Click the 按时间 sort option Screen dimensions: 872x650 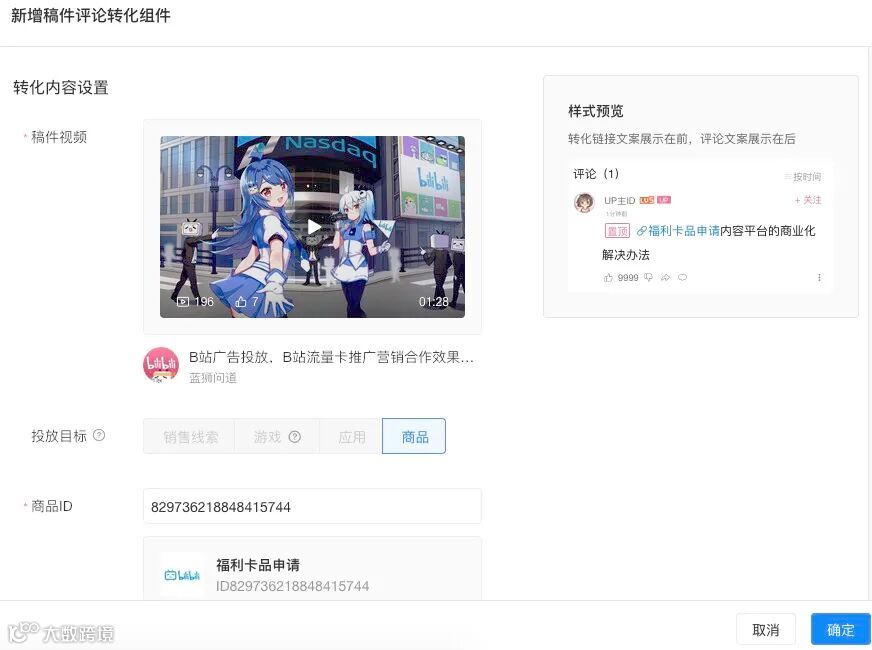802,177
